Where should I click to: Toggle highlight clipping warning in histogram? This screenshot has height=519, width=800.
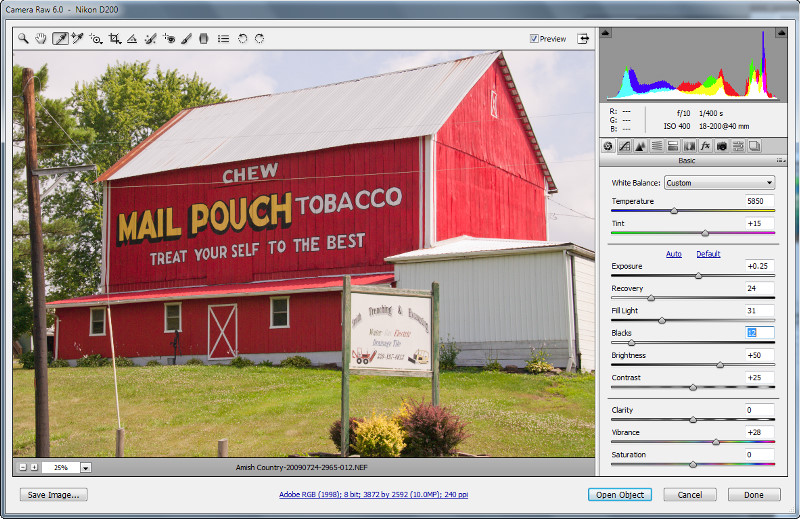tap(781, 33)
